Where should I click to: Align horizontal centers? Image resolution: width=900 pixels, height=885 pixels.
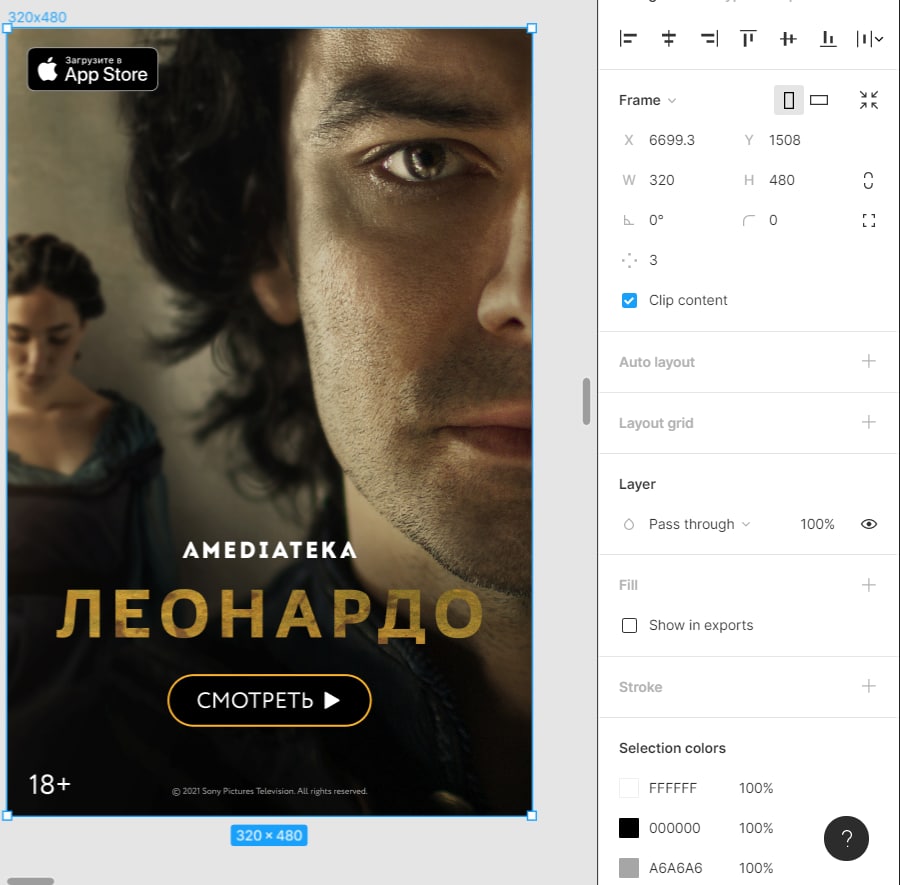pos(668,38)
